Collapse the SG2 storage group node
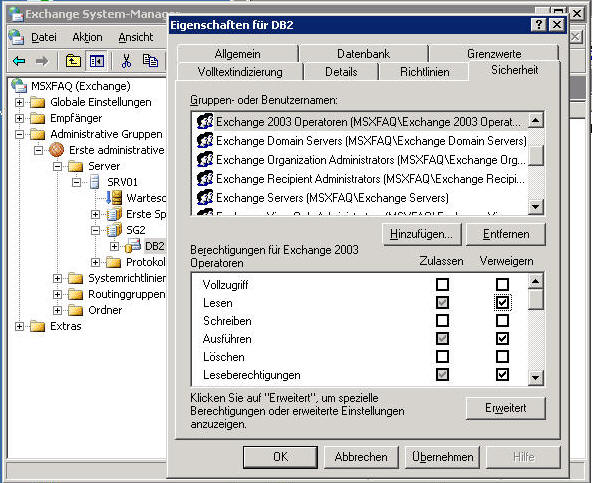Screen dimensions: 592x483 point(95,230)
